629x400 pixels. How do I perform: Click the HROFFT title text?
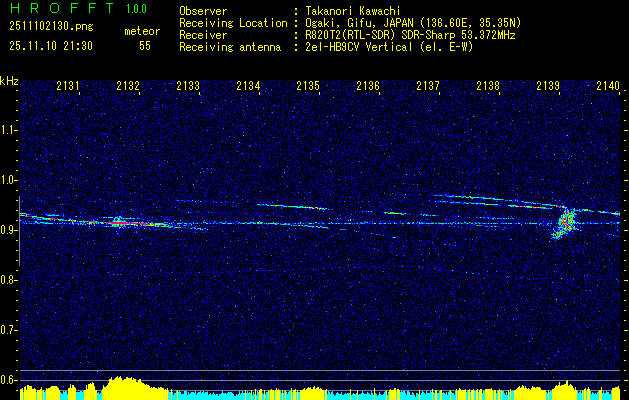(62, 8)
